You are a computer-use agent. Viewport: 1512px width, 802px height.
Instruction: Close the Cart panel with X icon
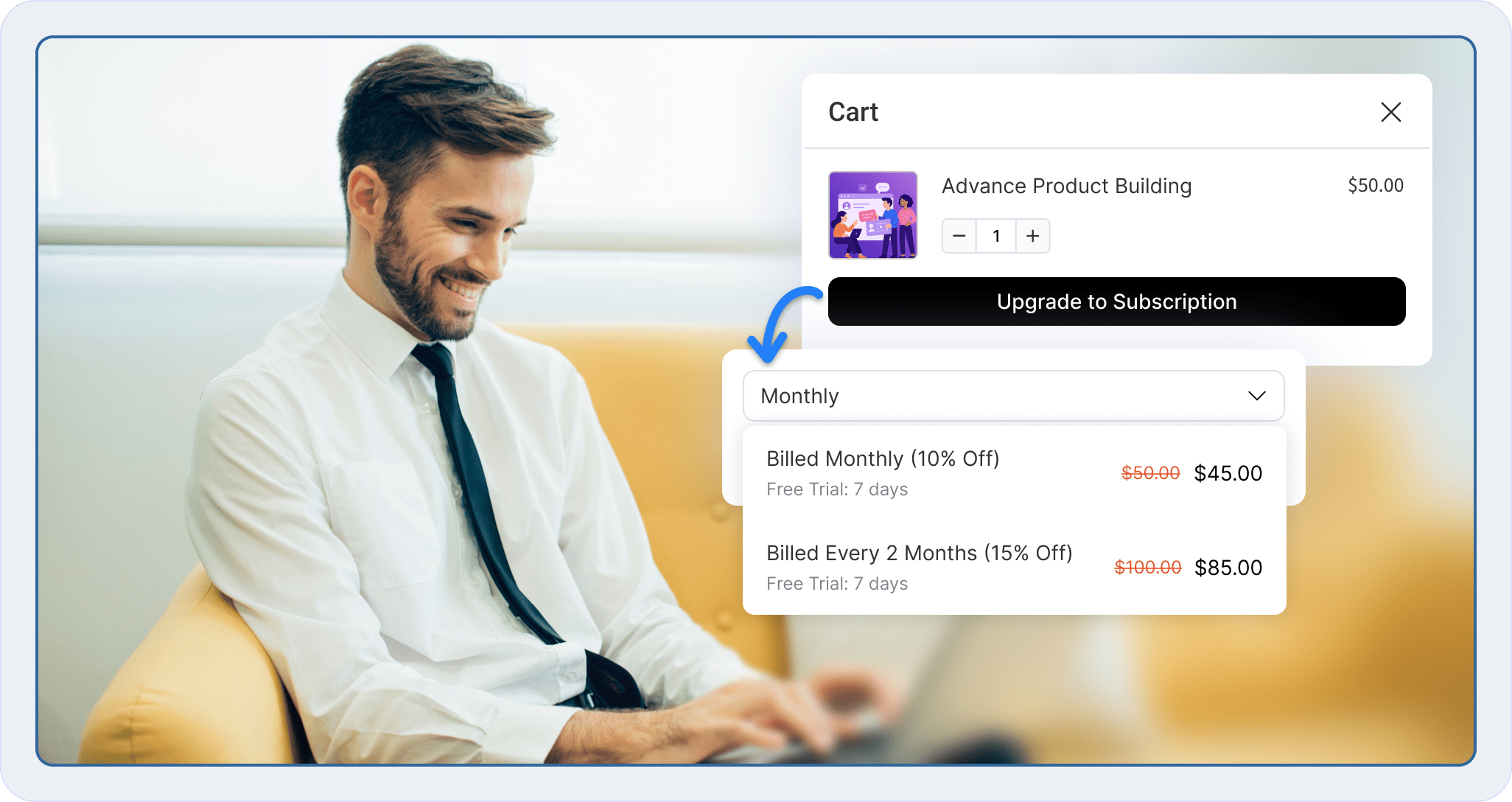click(1390, 112)
